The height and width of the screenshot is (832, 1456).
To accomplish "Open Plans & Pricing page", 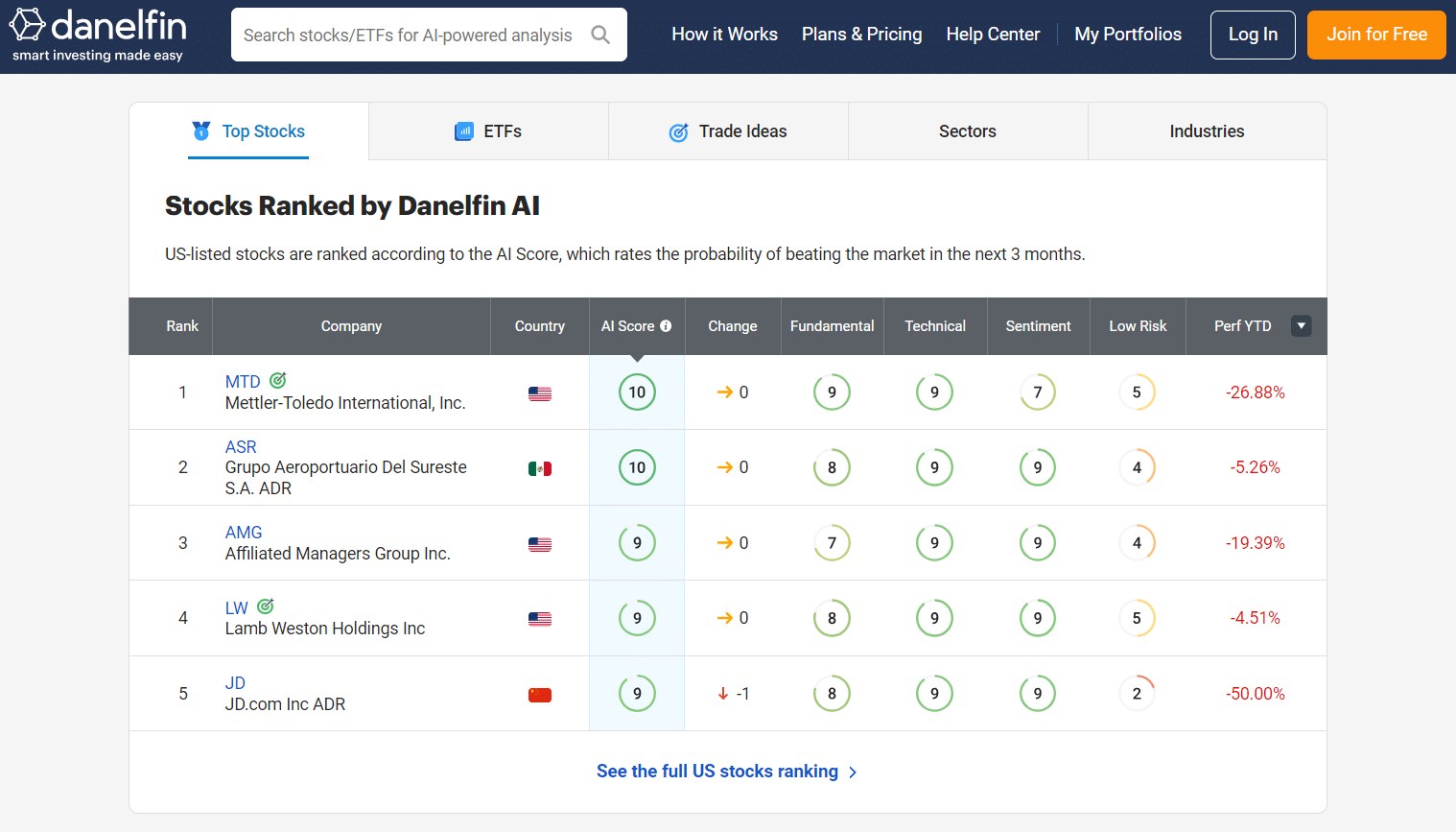I will [861, 35].
